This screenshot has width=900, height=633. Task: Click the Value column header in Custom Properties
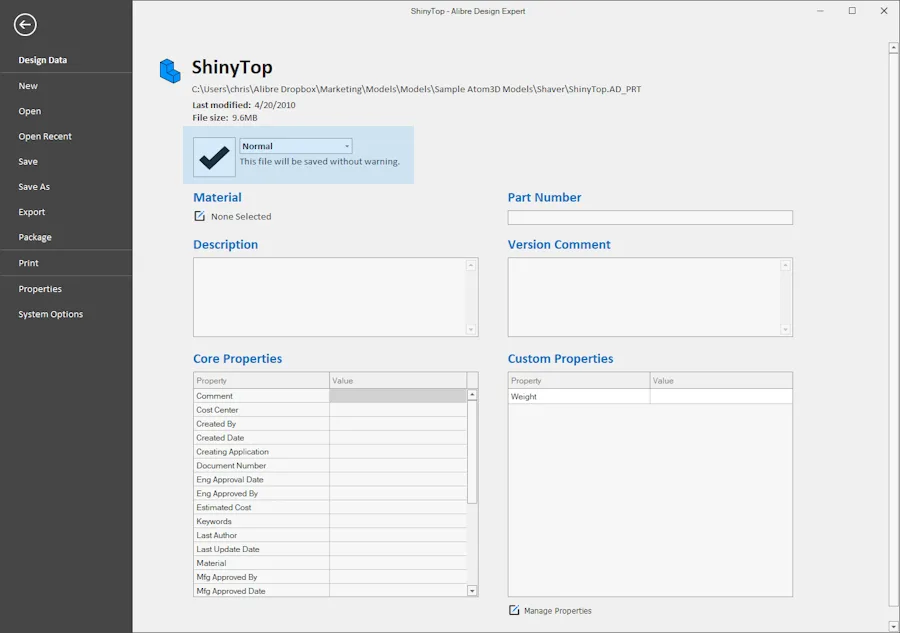[721, 380]
